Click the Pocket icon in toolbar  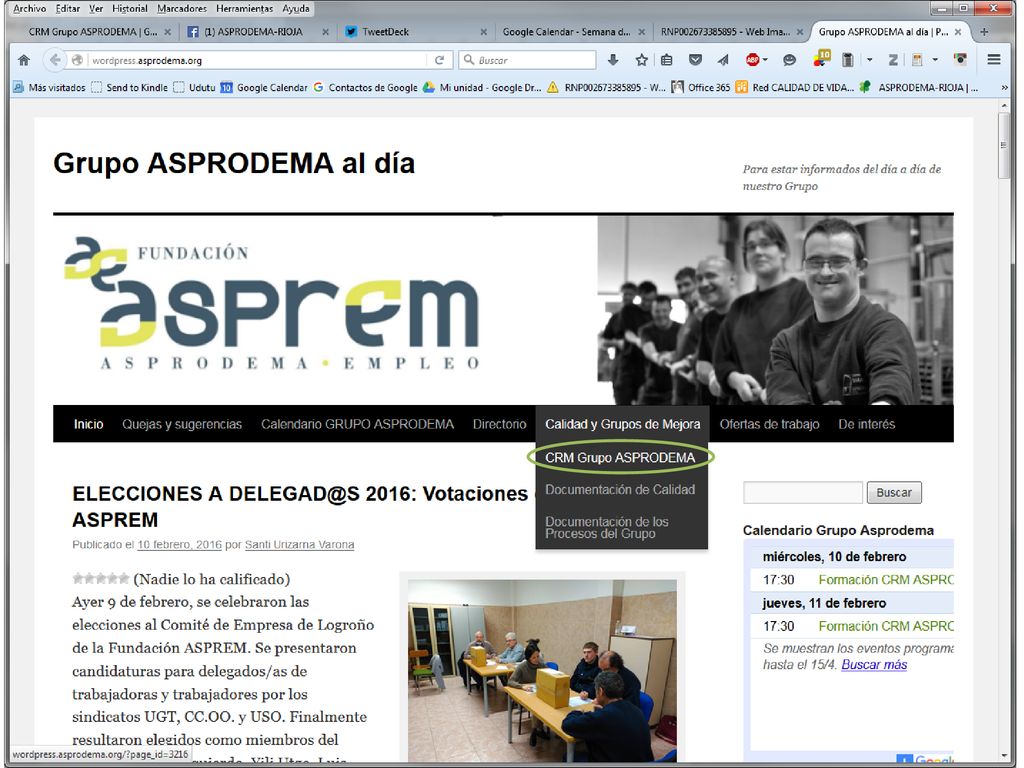(x=696, y=60)
